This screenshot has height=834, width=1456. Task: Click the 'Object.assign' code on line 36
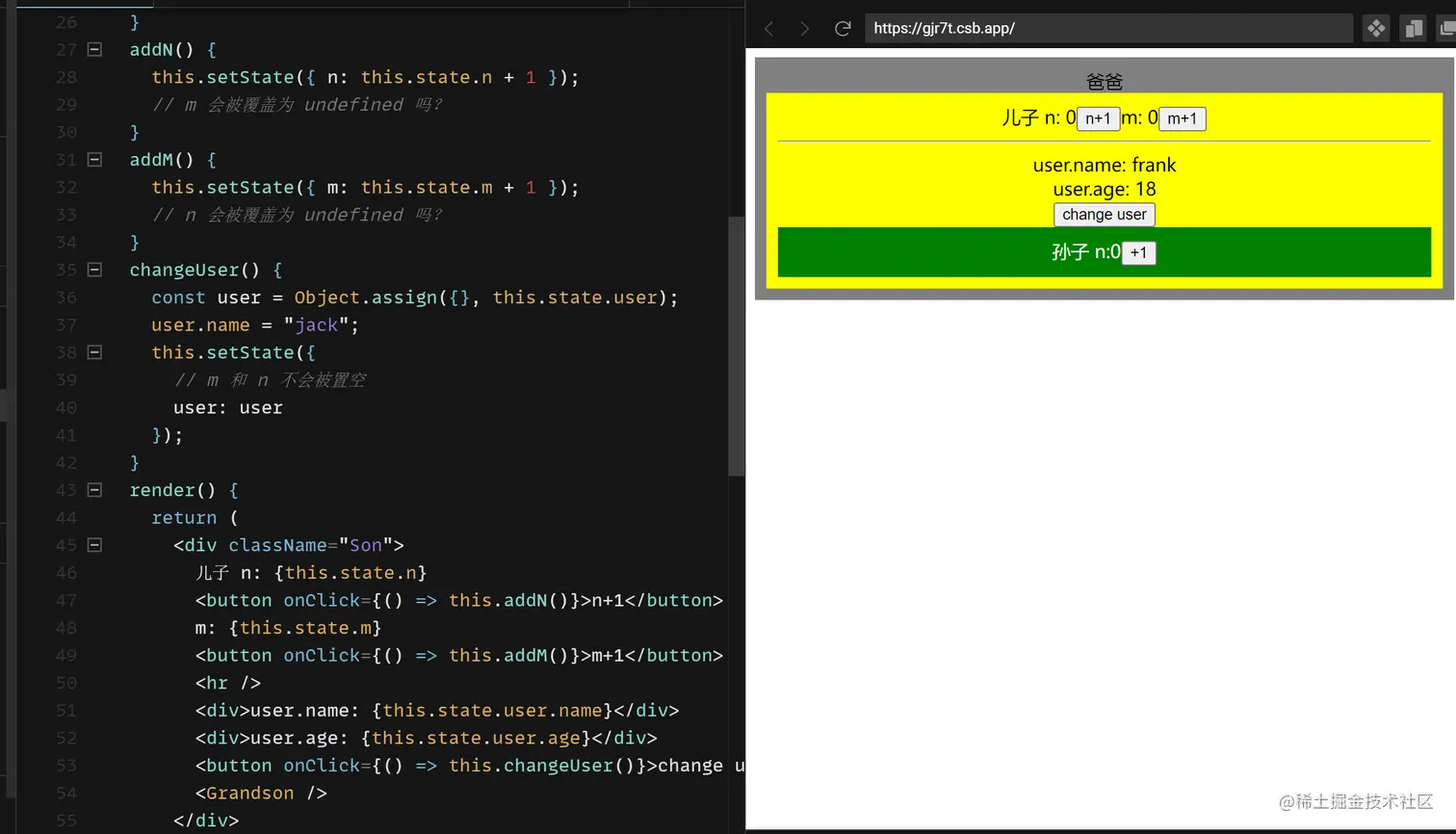366,298
